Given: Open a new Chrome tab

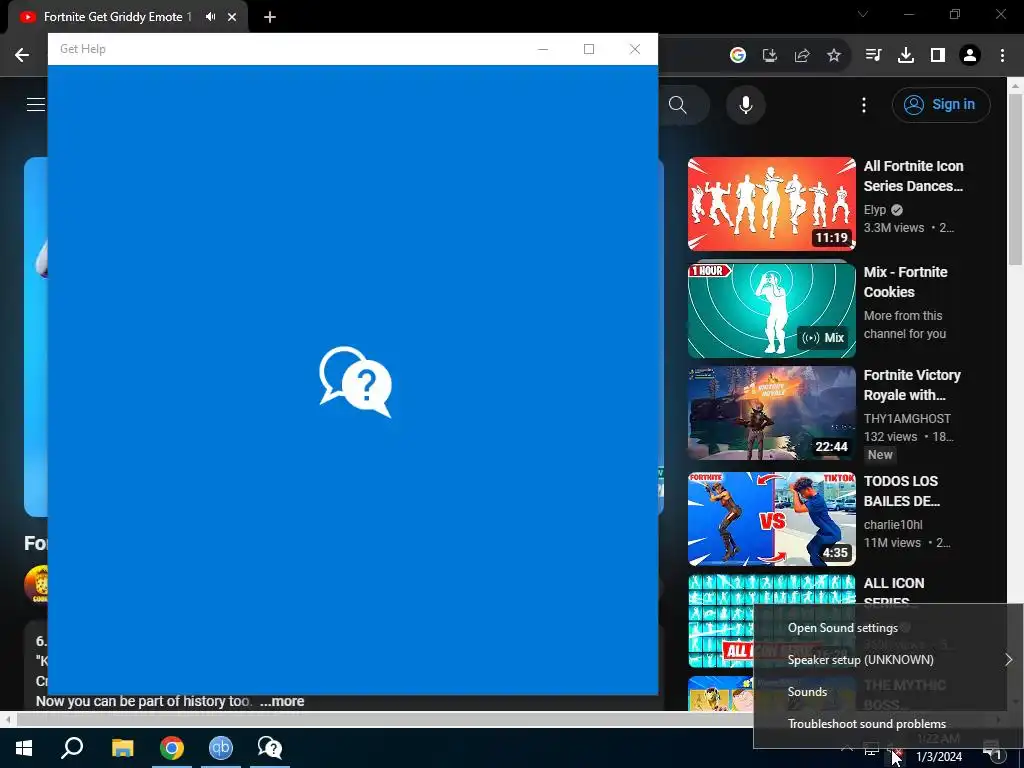Looking at the screenshot, I should (270, 17).
